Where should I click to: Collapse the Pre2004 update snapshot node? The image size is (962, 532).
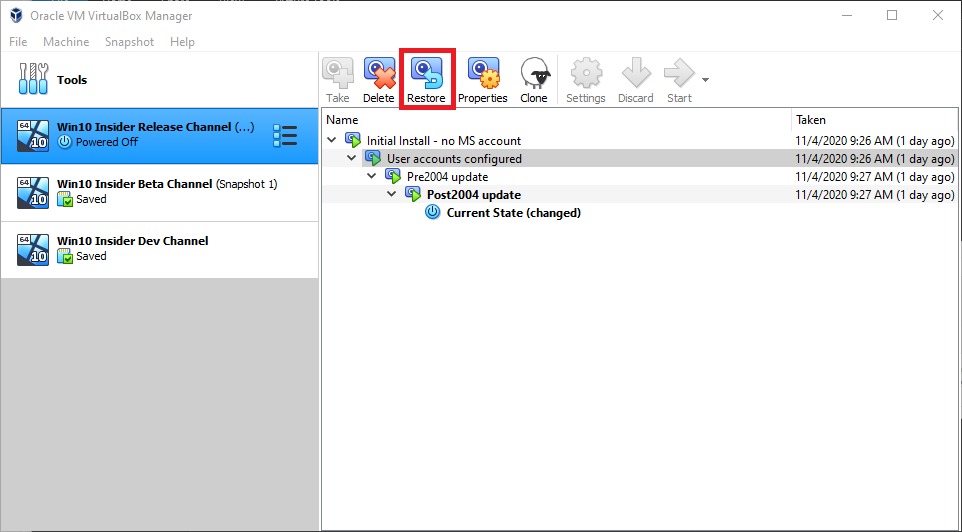372,177
